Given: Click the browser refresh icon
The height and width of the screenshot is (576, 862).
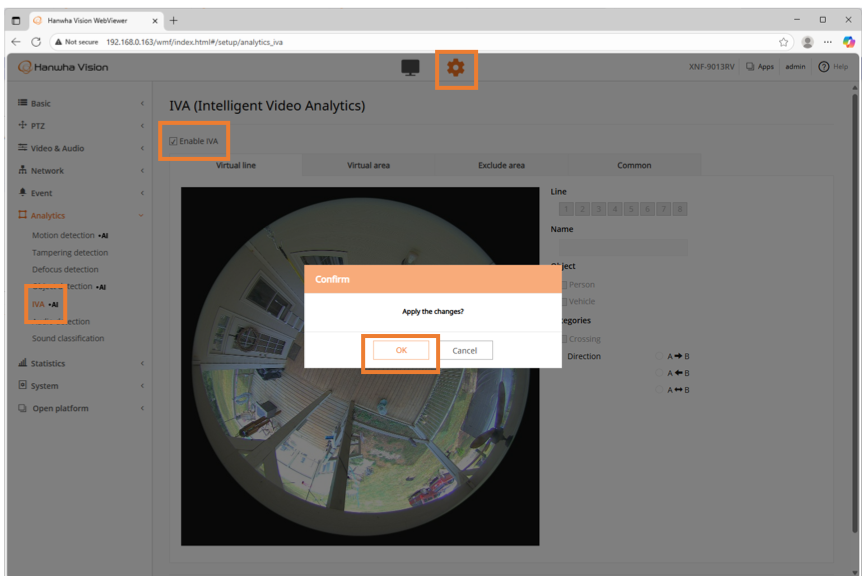Looking at the screenshot, I should 36,42.
